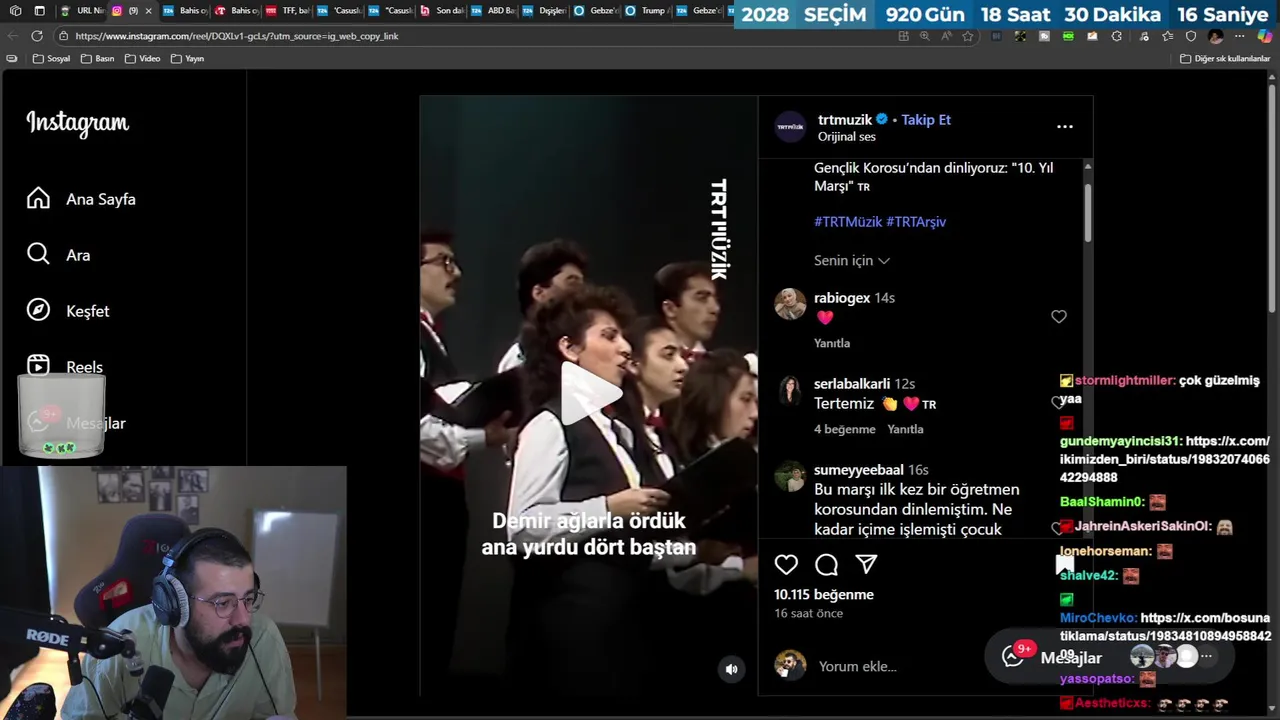Open the Video bookmarks folder
Image resolution: width=1280 pixels, height=720 pixels.
pos(142,59)
